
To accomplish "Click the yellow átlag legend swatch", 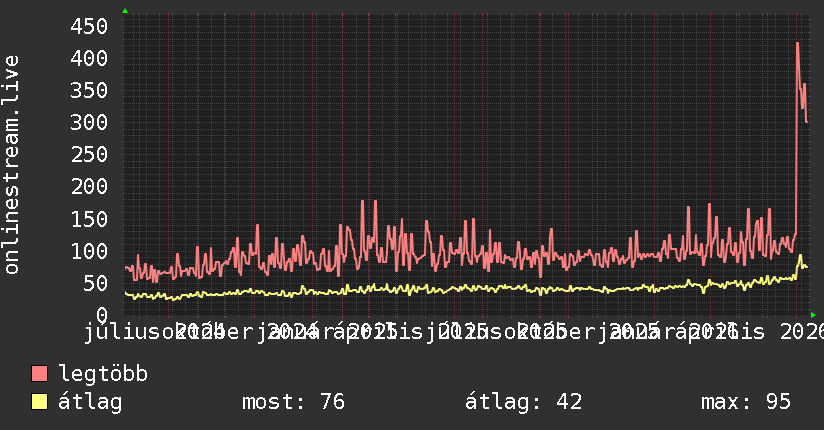I will coord(39,402).
